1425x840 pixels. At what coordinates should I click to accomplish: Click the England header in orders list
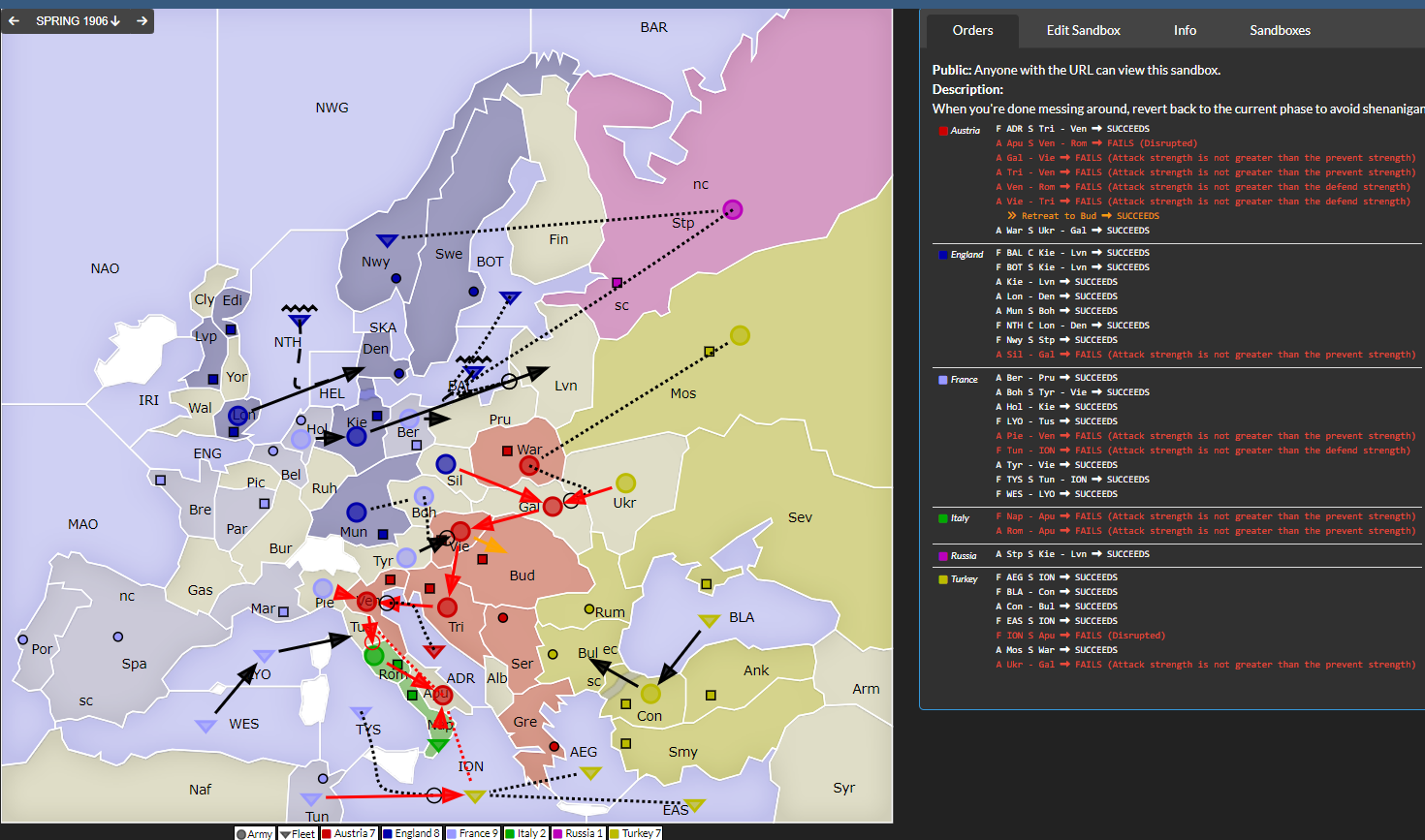[961, 255]
